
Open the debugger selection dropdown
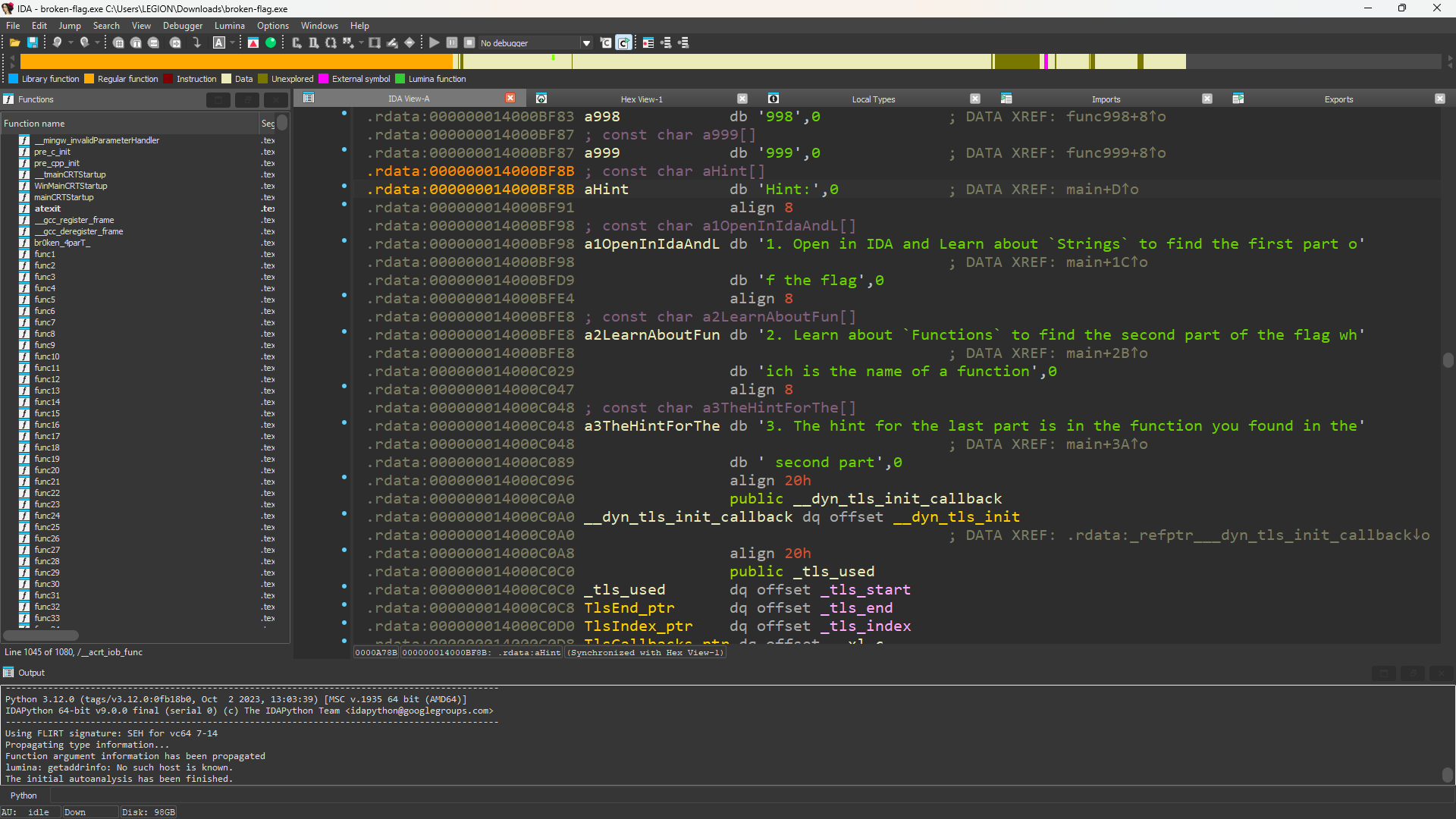tap(586, 43)
